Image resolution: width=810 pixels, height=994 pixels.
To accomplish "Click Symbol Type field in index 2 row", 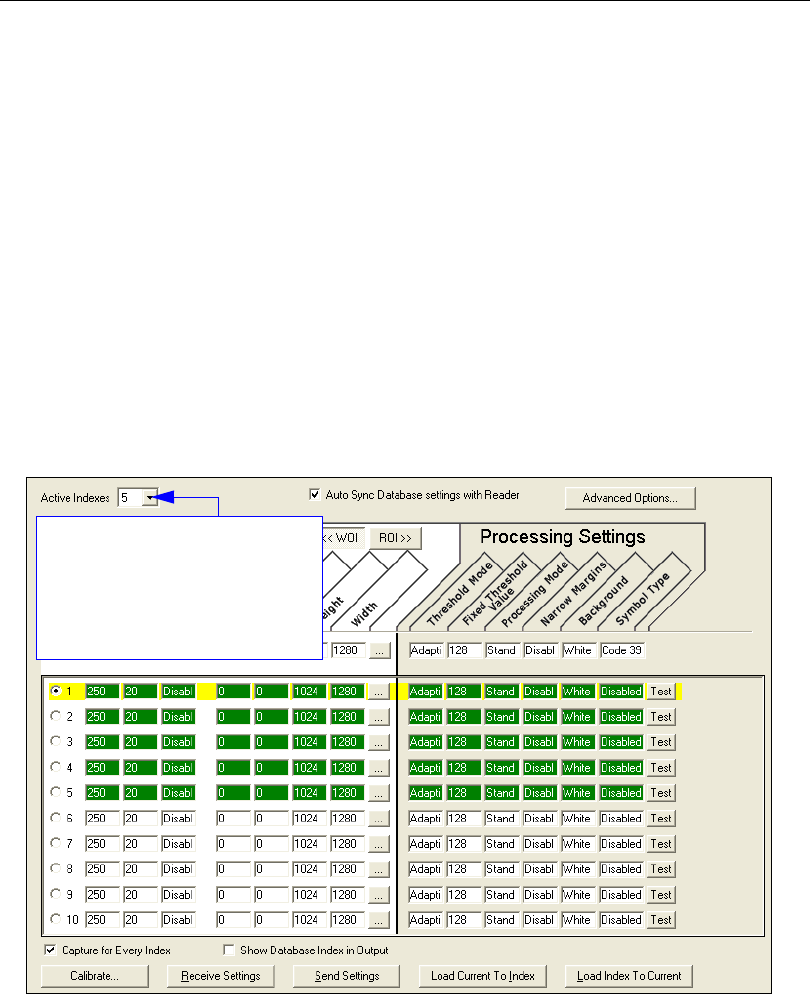I will [x=622, y=716].
